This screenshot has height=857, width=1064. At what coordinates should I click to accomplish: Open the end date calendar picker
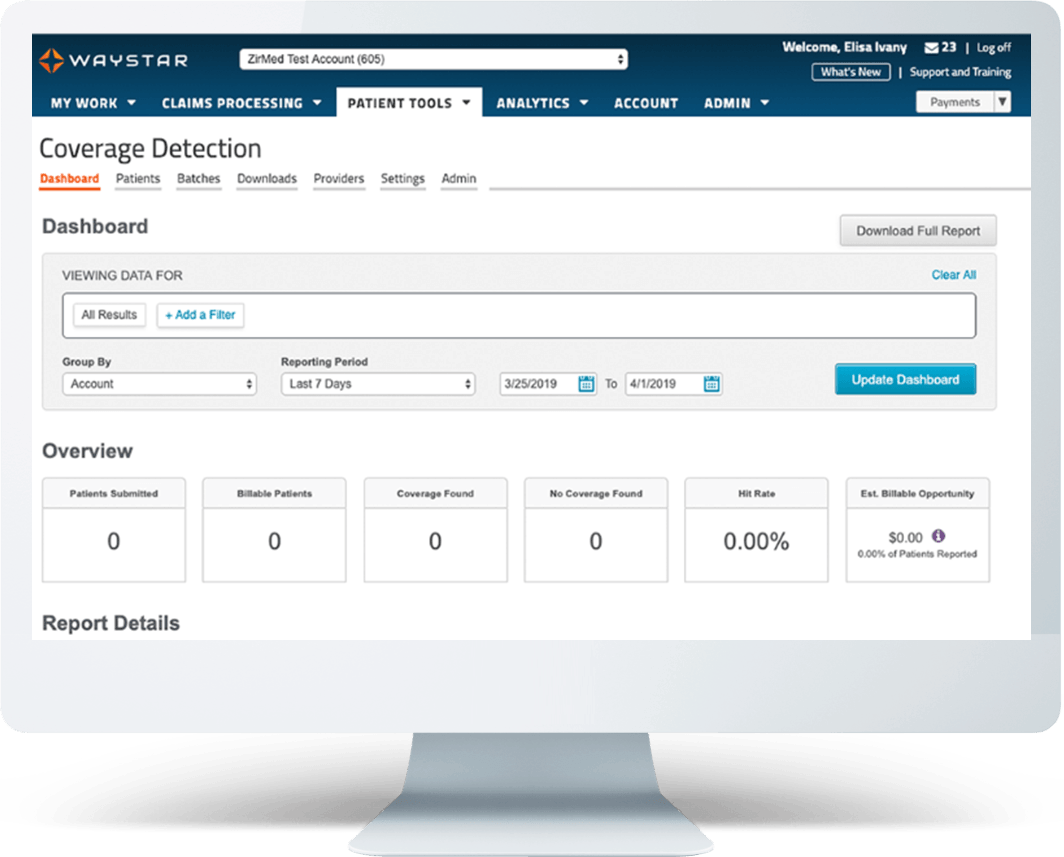712,383
